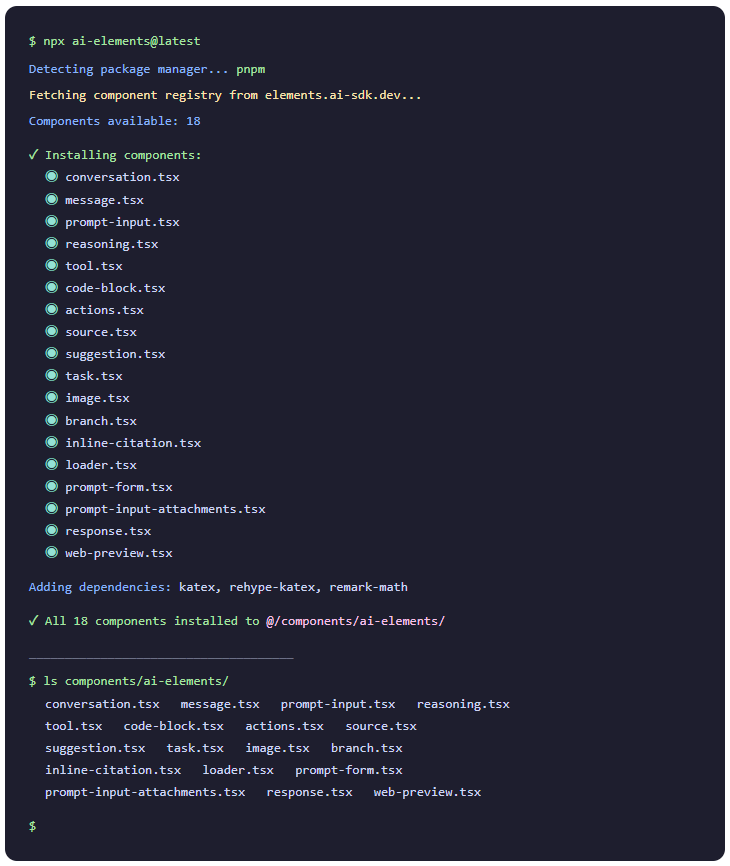Select loader.tsx in the installing list
This screenshot has width=730, height=866.
(101, 464)
